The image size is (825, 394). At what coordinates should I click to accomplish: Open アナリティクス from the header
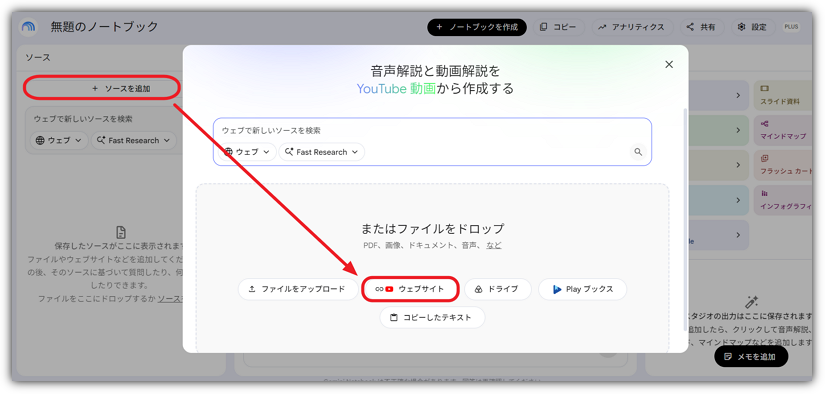[632, 27]
